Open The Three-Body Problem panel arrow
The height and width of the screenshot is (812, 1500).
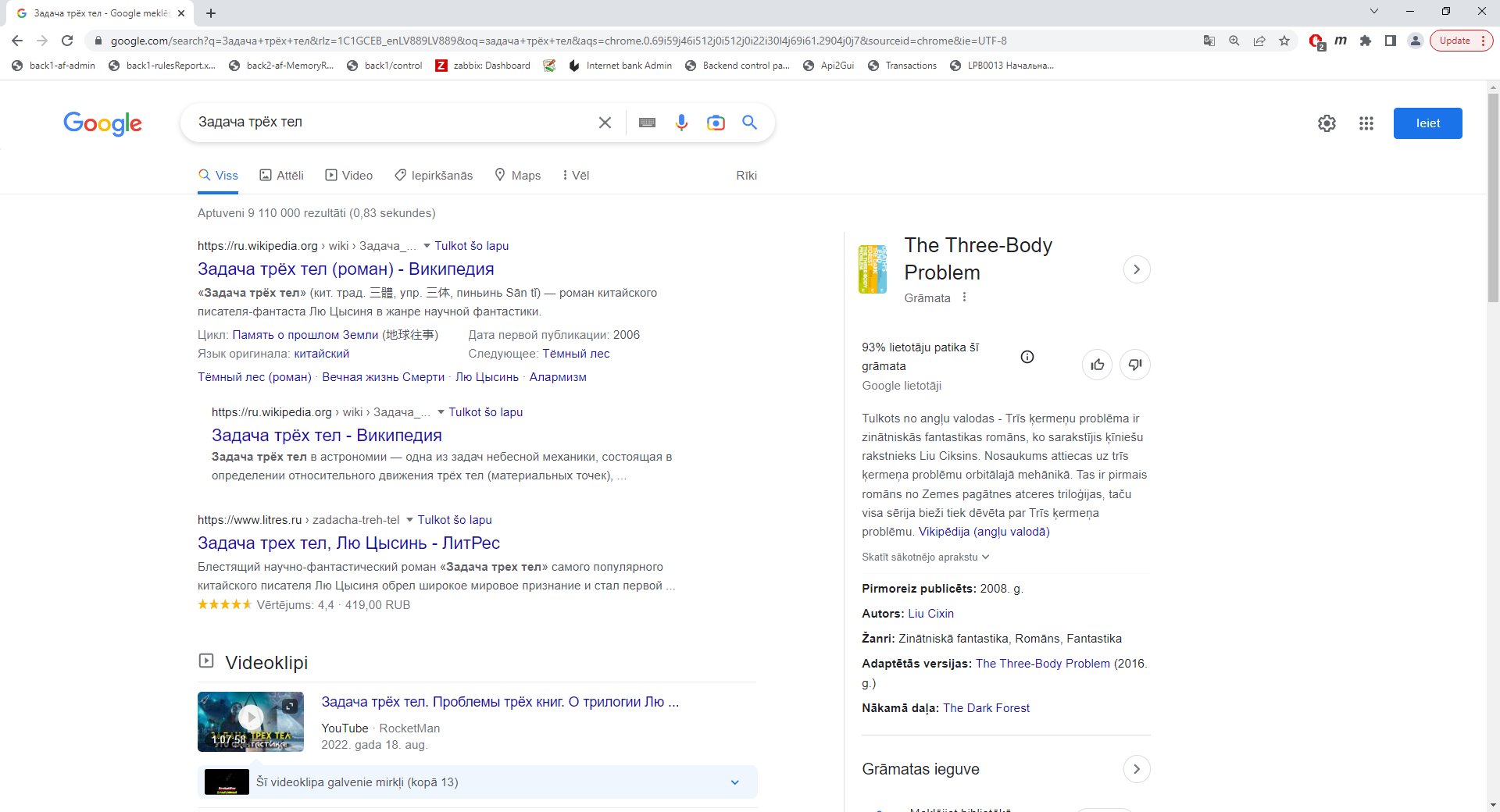[x=1137, y=269]
